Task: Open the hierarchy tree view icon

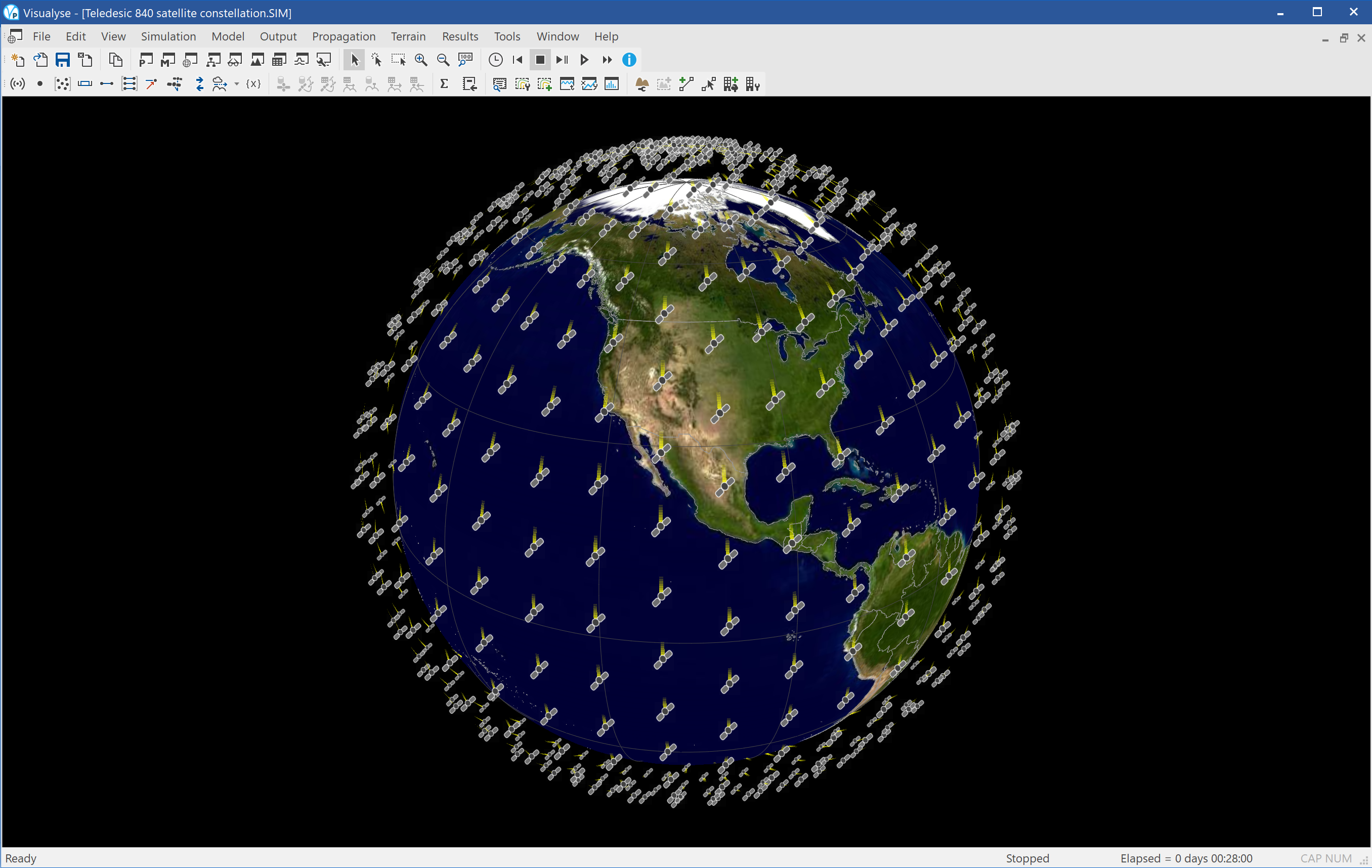Action: 213,60
